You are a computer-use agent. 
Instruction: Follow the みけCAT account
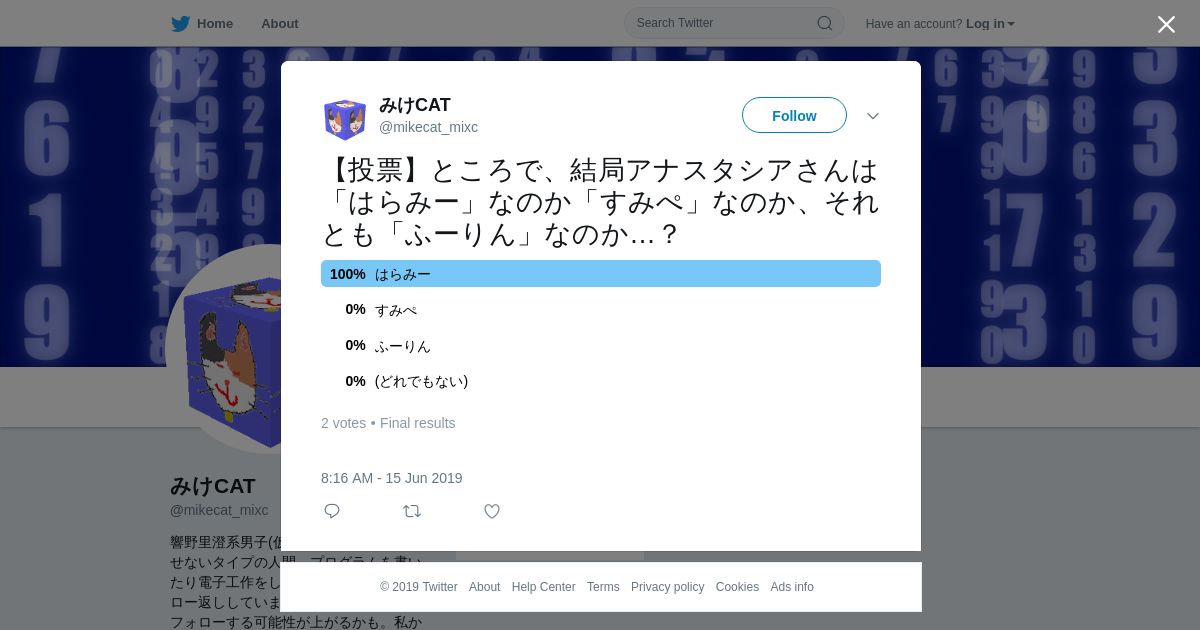click(x=794, y=115)
